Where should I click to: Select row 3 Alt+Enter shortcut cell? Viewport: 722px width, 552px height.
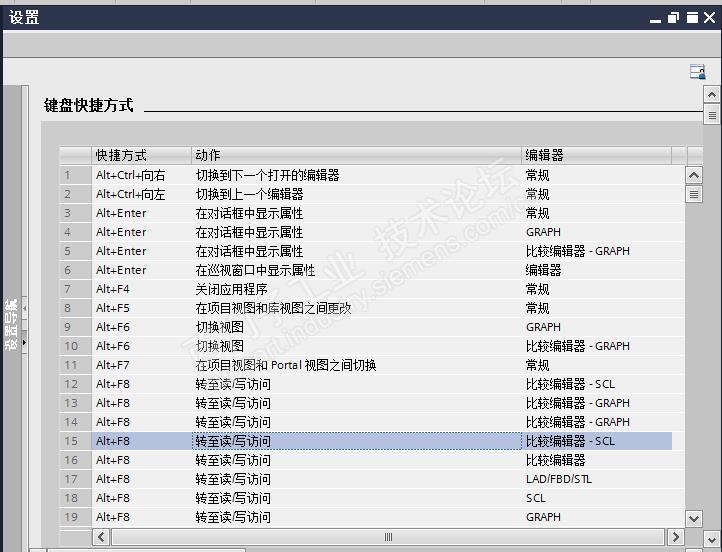pos(141,213)
